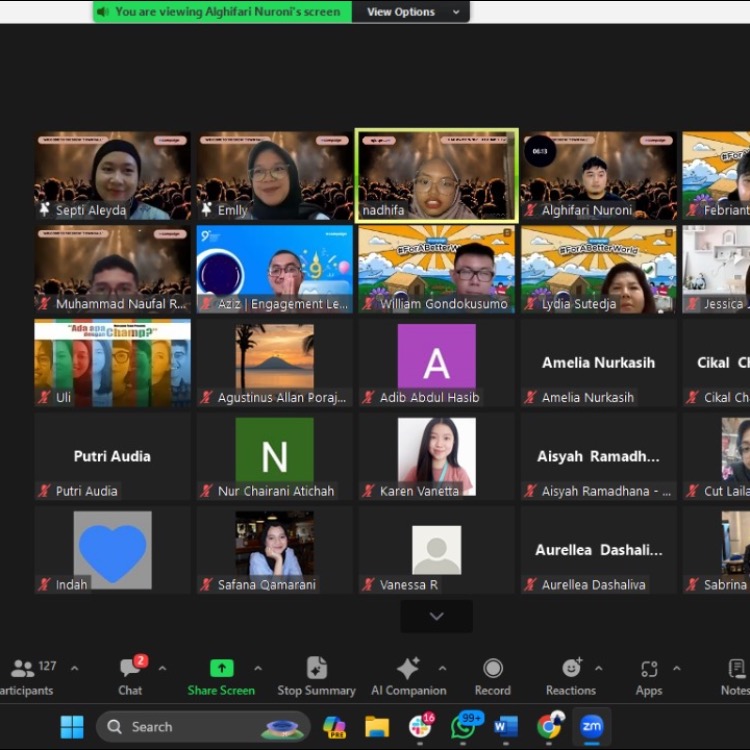Click the pin icon on Emlly's tile

(x=207, y=209)
